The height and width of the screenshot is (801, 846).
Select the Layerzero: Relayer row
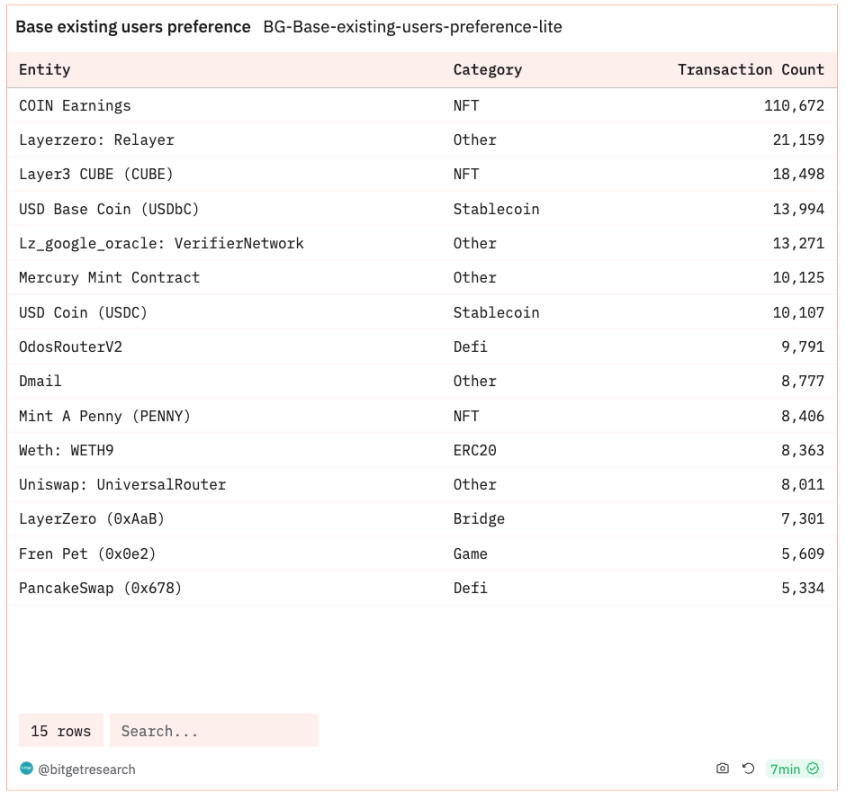422,140
